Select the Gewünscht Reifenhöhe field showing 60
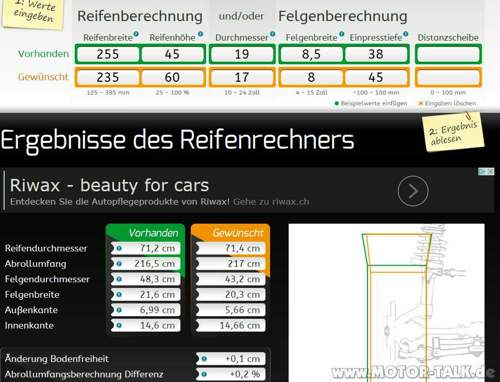The image size is (500, 382). pyautogui.click(x=172, y=77)
